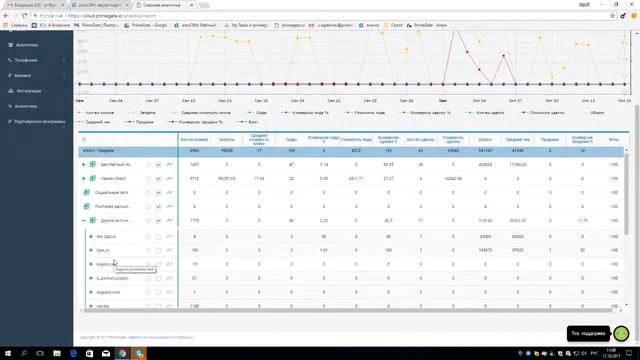Image resolution: width=640 pixels, height=360 pixels.
Task: Click group icon of Социальные сети row
Action: click(x=87, y=192)
